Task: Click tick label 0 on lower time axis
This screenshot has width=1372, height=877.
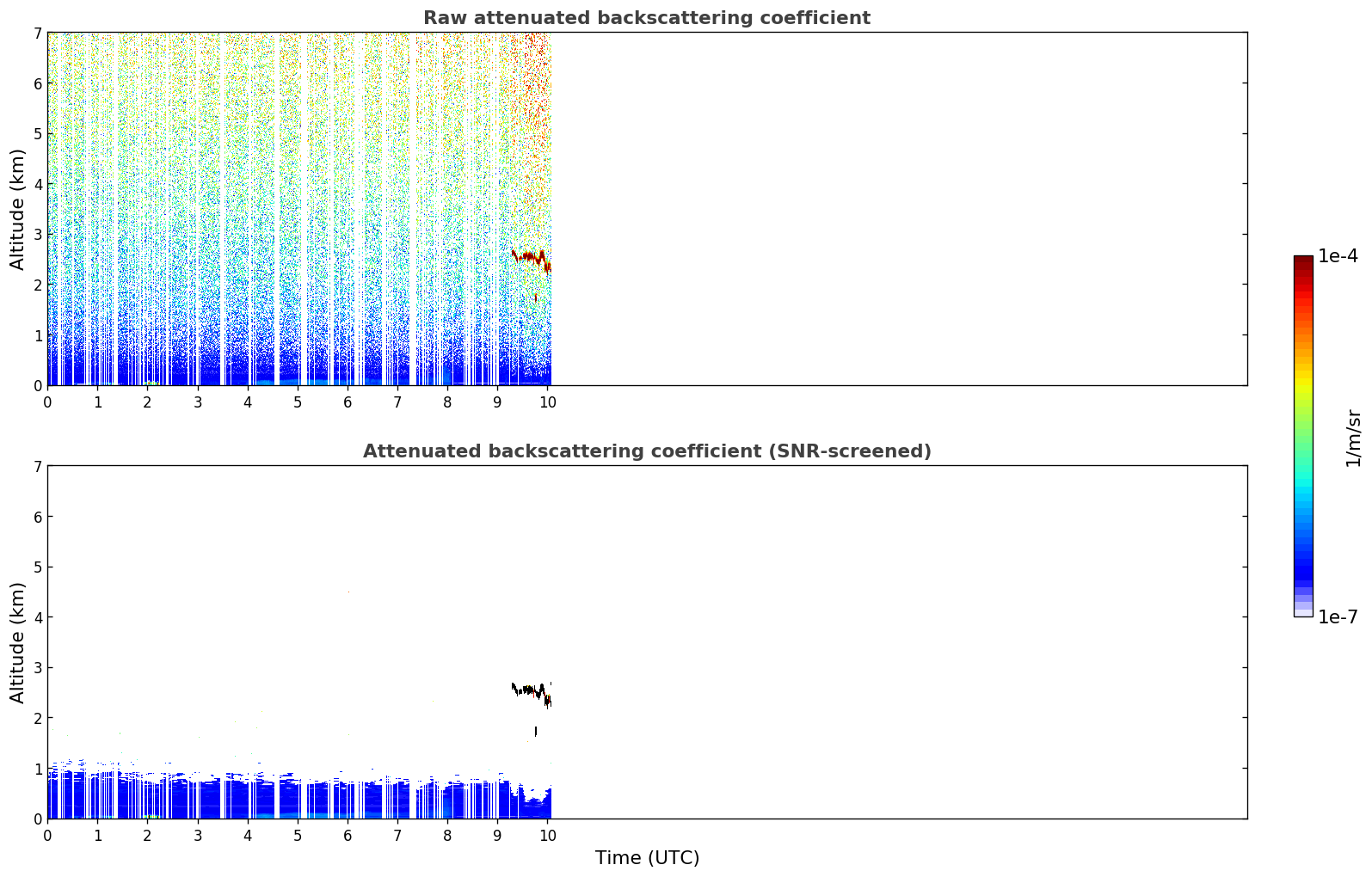Action: pyautogui.click(x=47, y=835)
